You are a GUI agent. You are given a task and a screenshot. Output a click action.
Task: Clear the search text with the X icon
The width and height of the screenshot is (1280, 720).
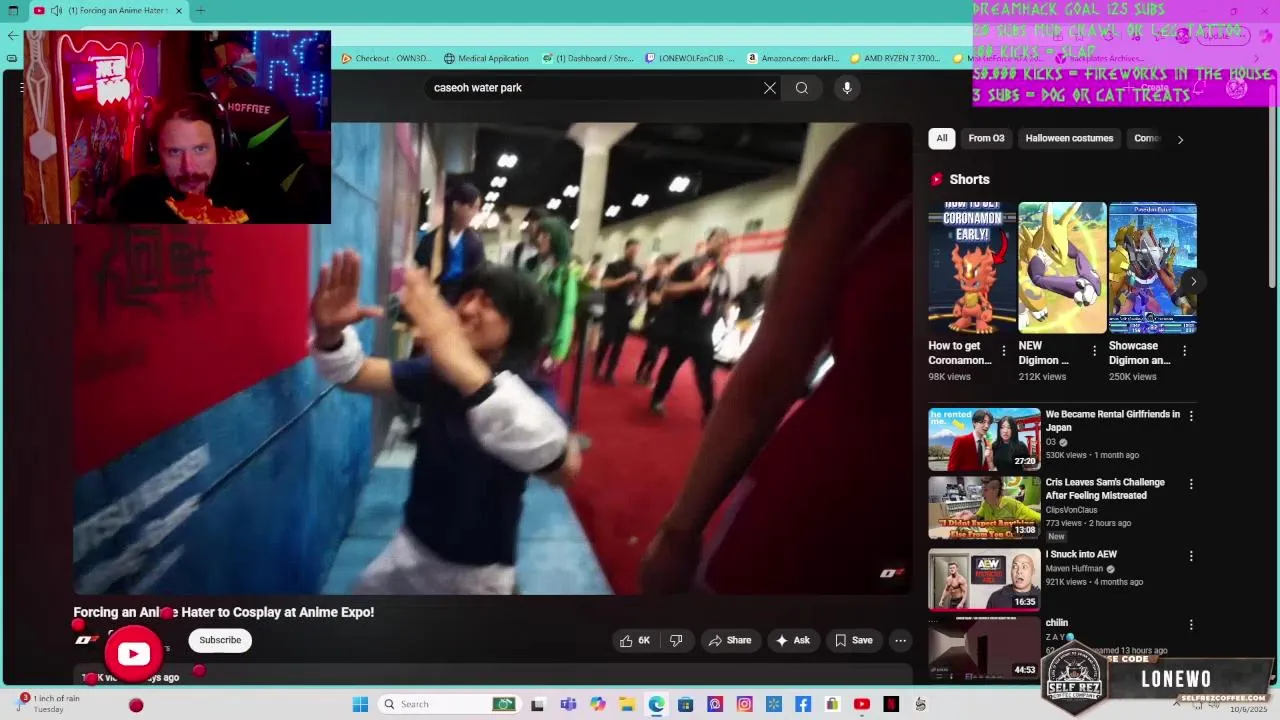point(770,88)
